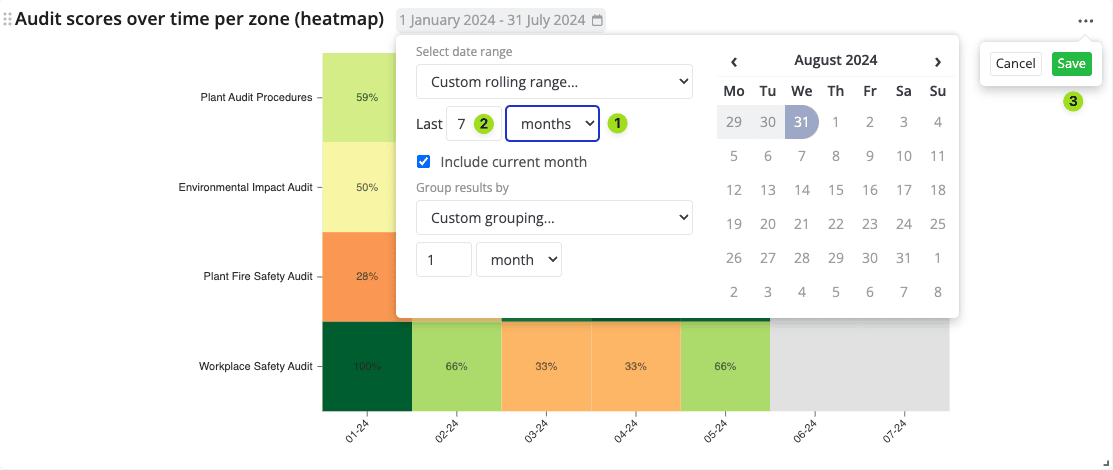Go to next month in calendar
This screenshot has width=1113, height=470.
[937, 62]
